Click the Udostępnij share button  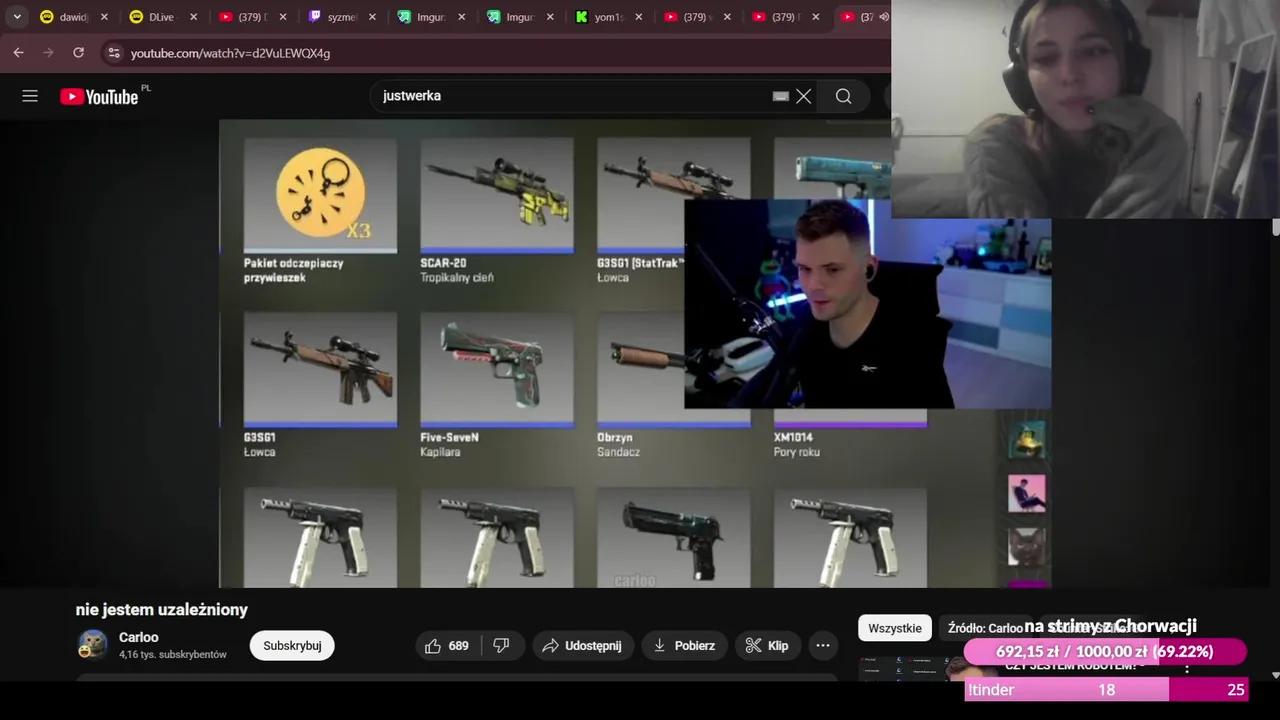tap(582, 646)
